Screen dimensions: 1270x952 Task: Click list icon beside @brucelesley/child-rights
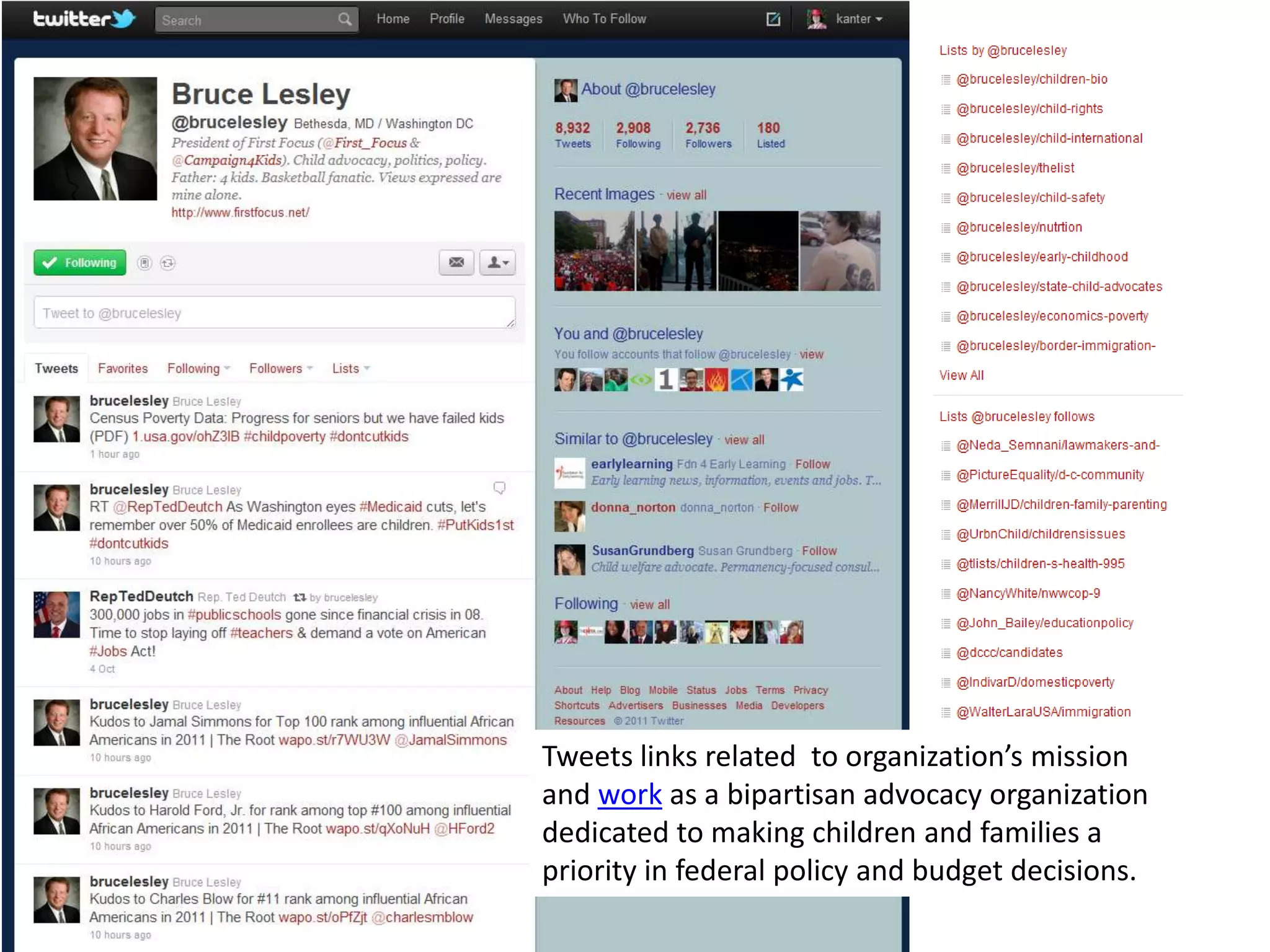(x=946, y=109)
